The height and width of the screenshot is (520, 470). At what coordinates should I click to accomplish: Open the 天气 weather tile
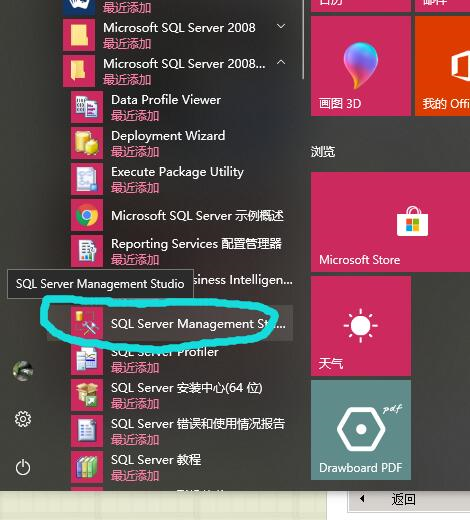coord(361,326)
